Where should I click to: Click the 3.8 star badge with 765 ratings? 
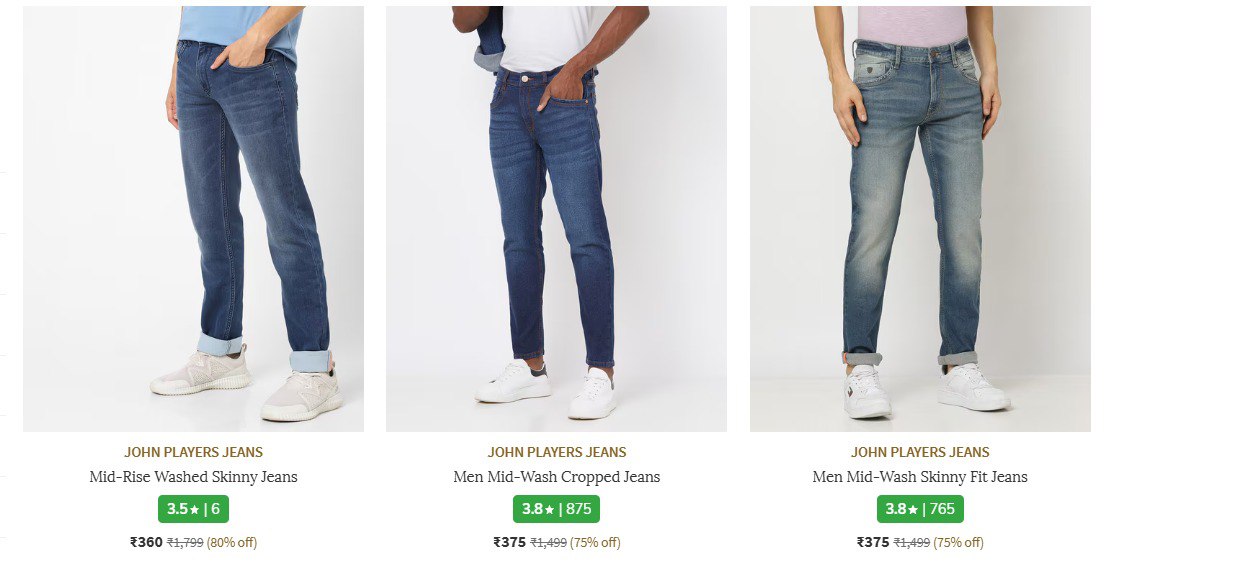(920, 509)
